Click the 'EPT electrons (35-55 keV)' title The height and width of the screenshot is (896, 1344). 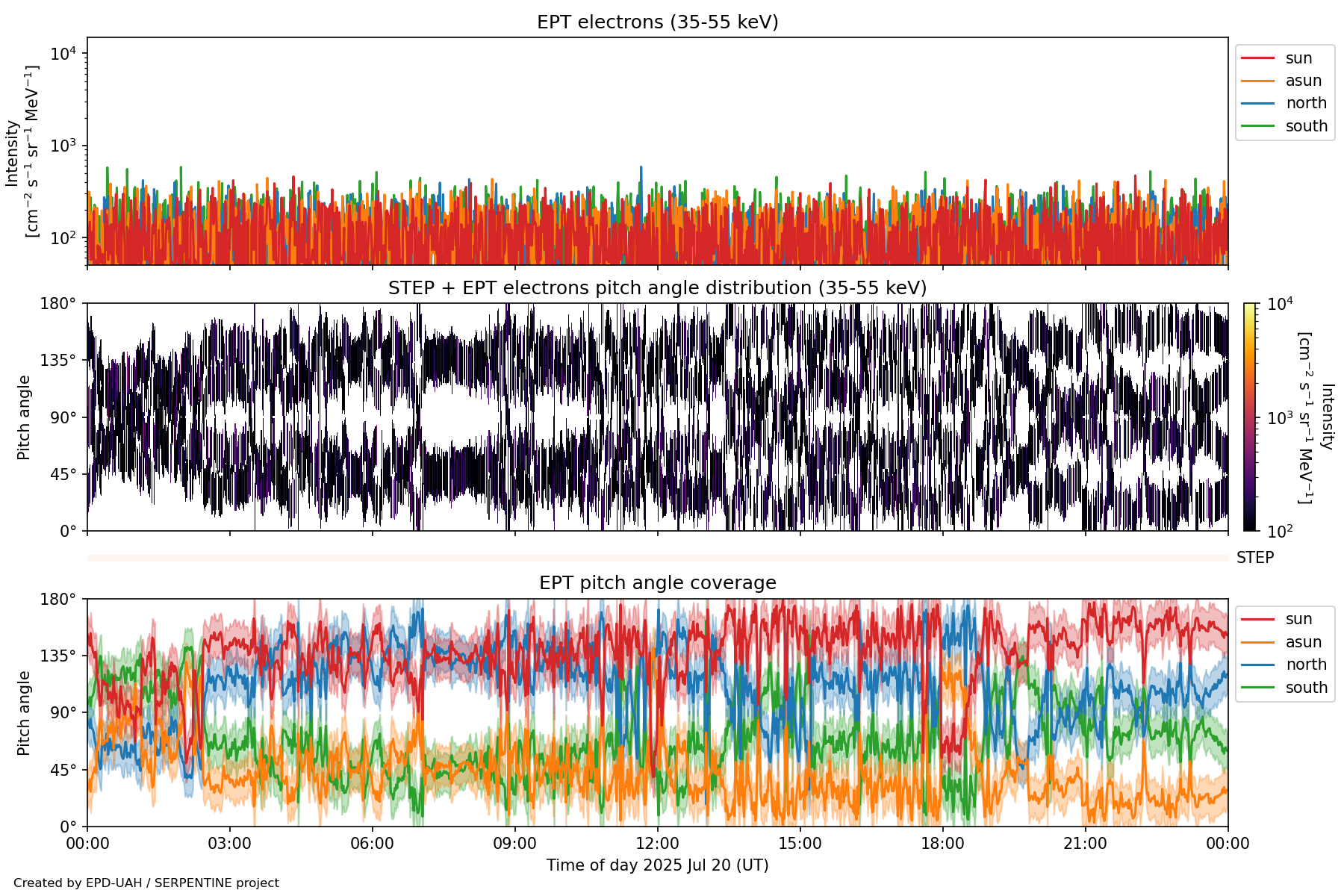(657, 22)
